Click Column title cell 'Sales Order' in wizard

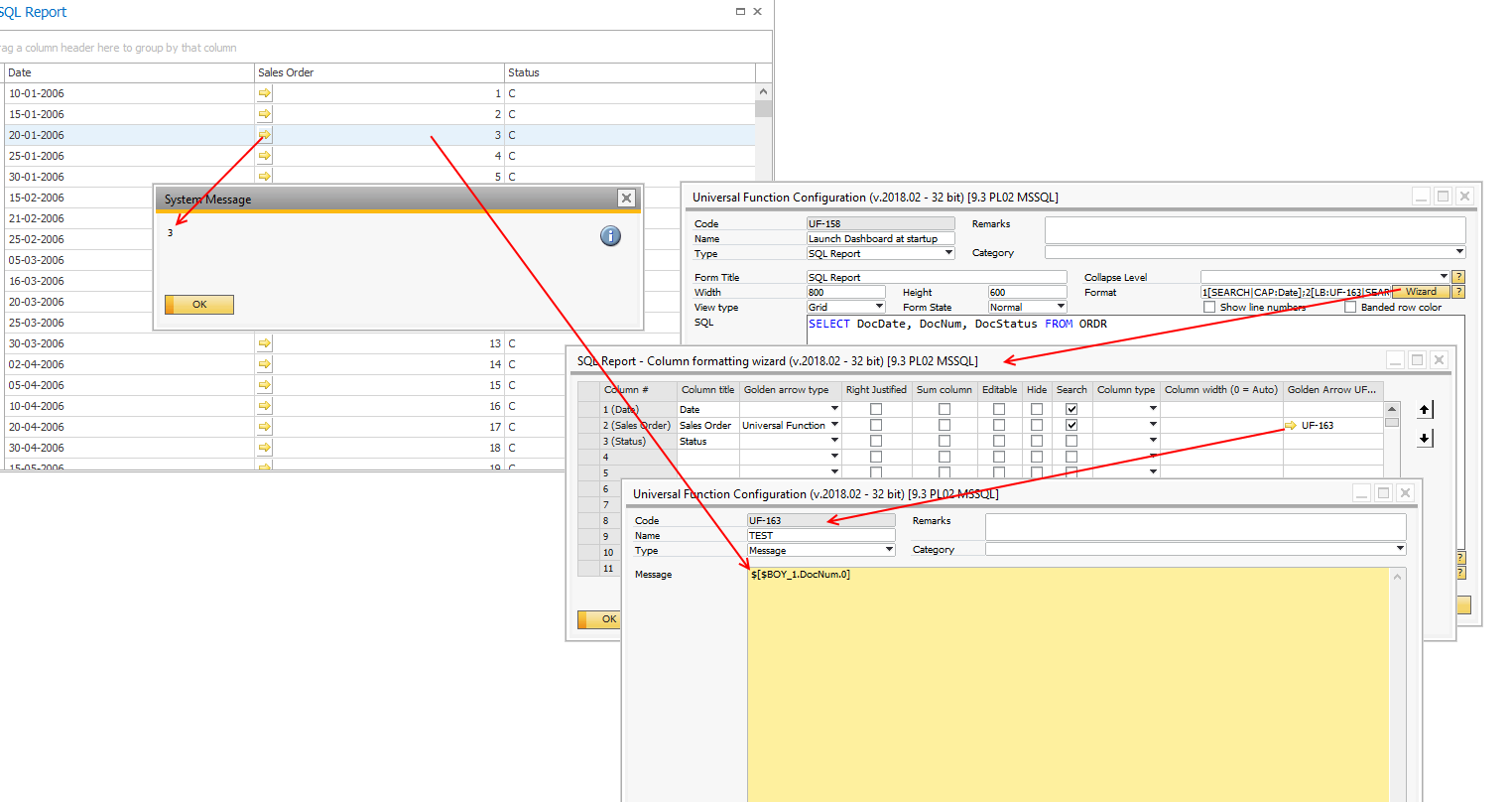(x=708, y=425)
